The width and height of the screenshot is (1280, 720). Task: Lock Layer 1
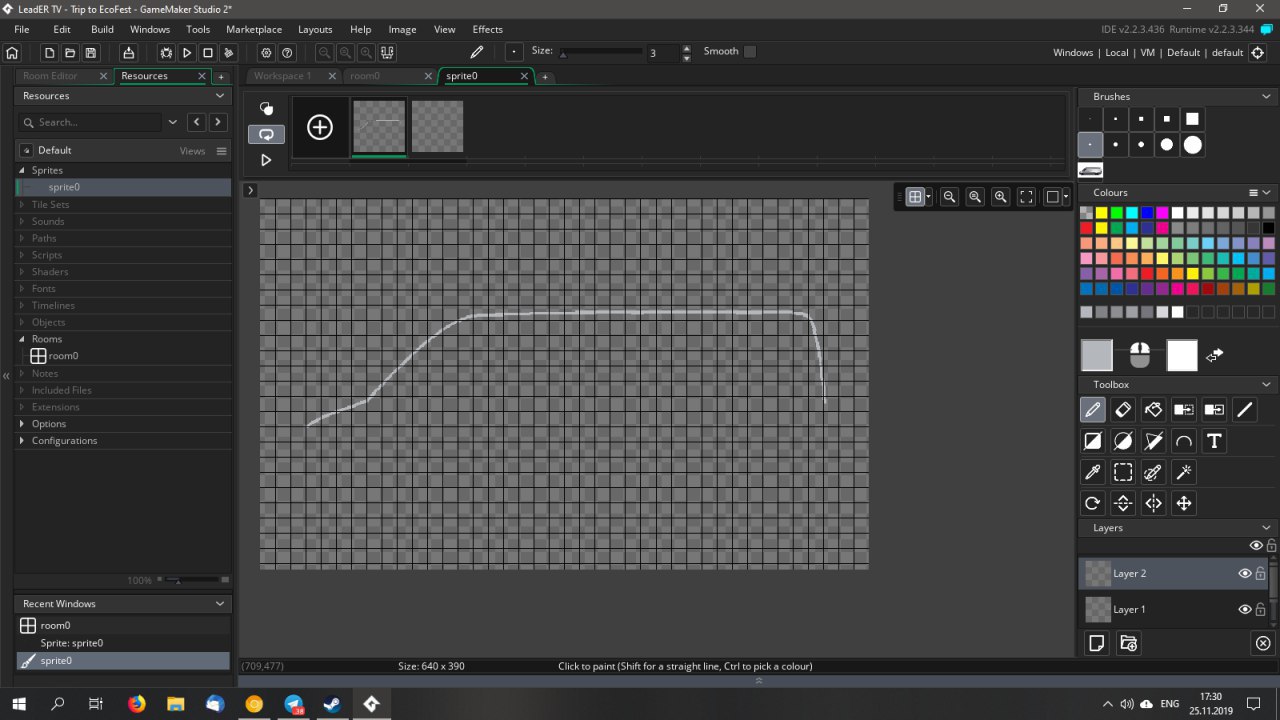tap(1260, 609)
